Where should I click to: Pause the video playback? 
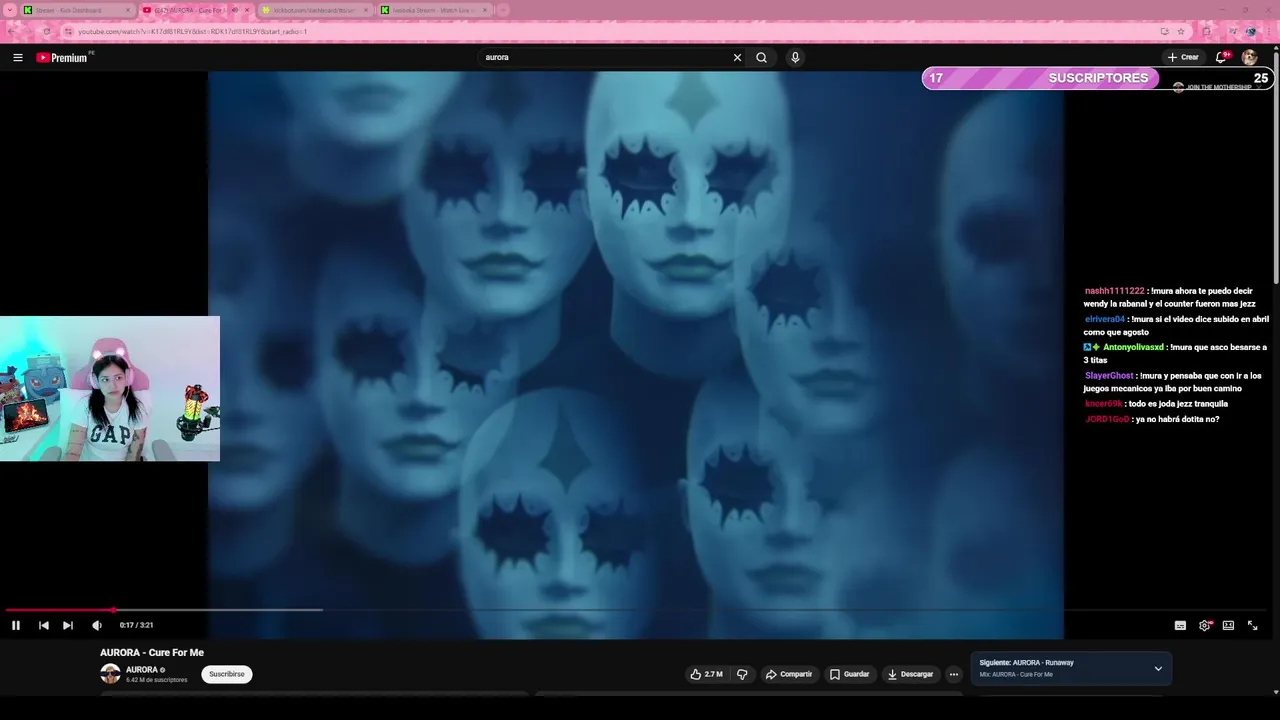tap(16, 625)
